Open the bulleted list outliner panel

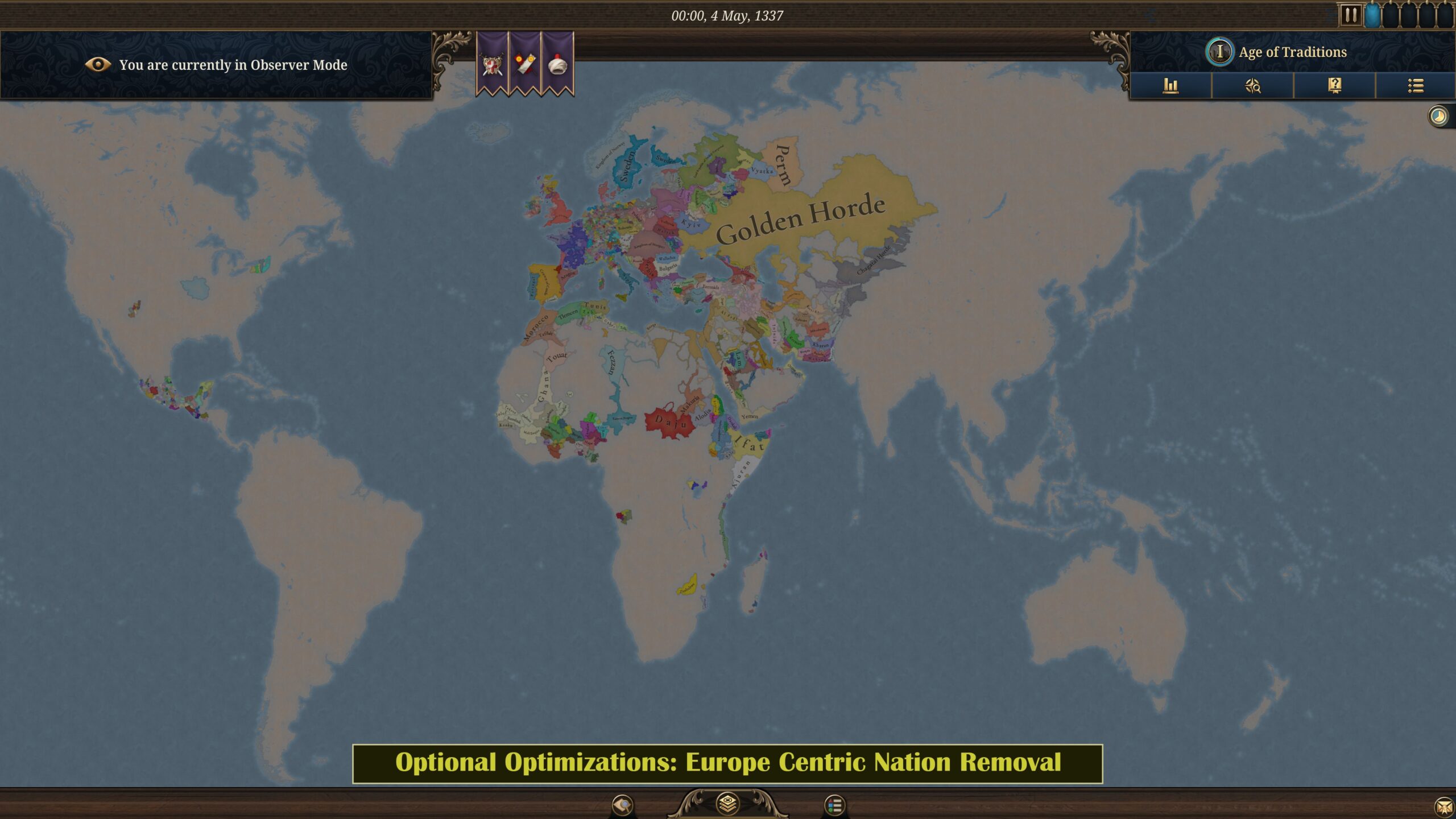1416,86
